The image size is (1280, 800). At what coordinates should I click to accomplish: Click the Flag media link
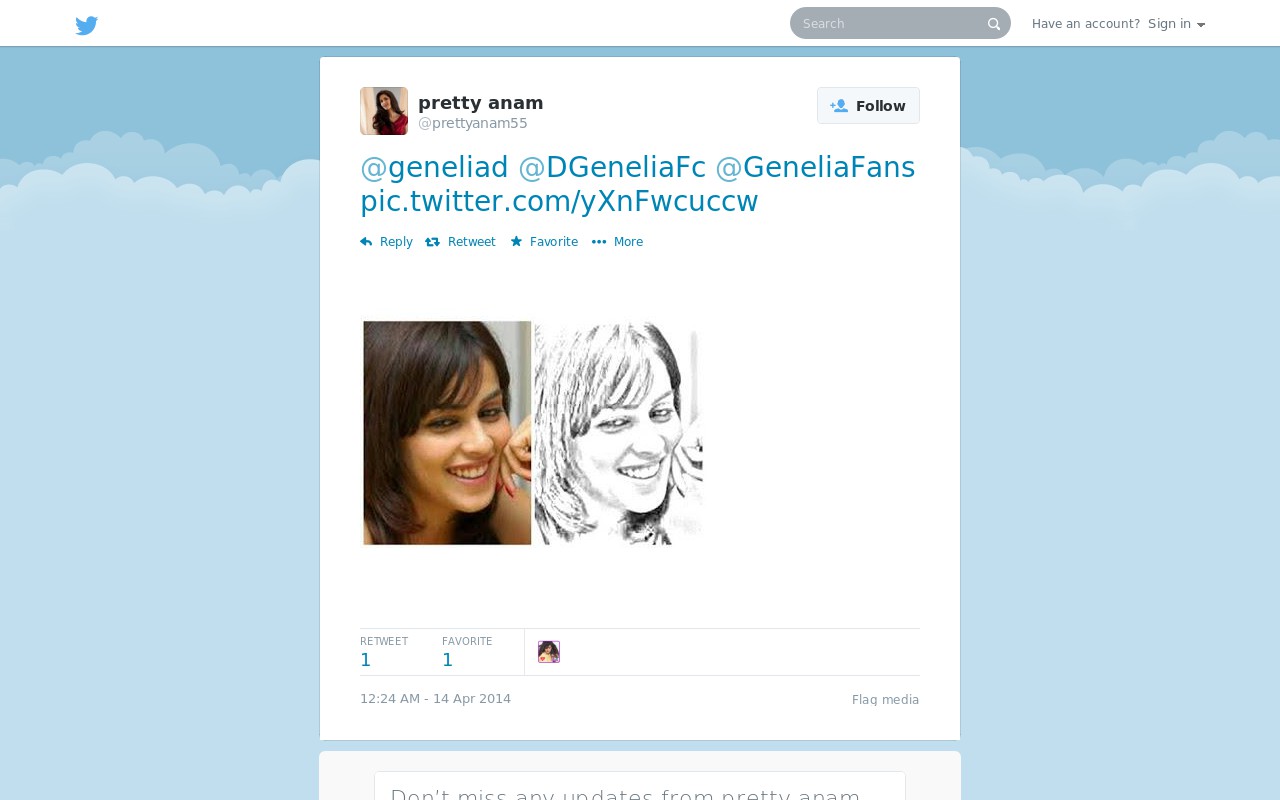(885, 700)
